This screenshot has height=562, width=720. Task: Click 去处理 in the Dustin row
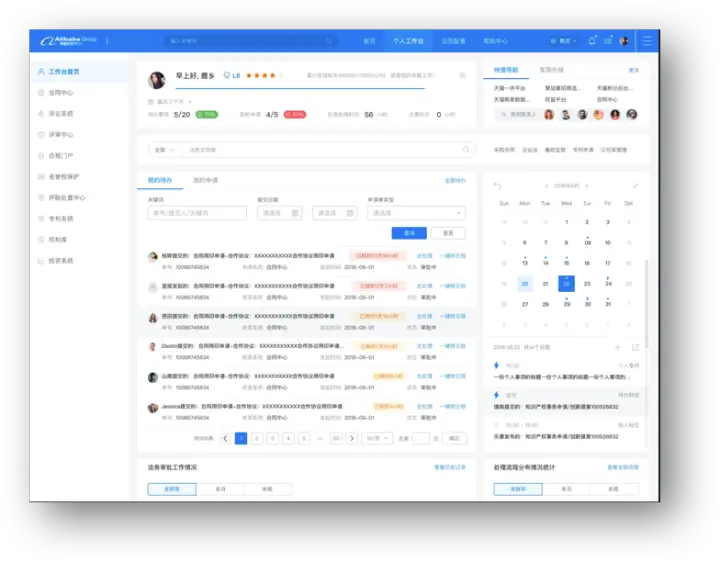[424, 346]
